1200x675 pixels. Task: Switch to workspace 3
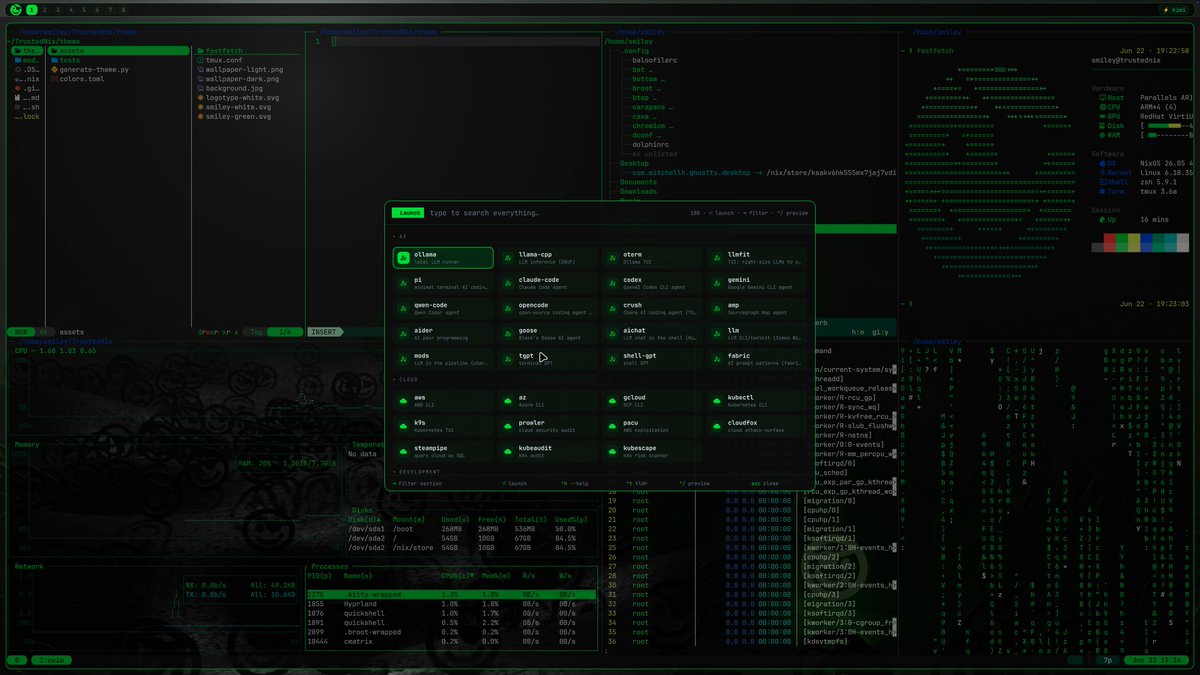tap(56, 9)
